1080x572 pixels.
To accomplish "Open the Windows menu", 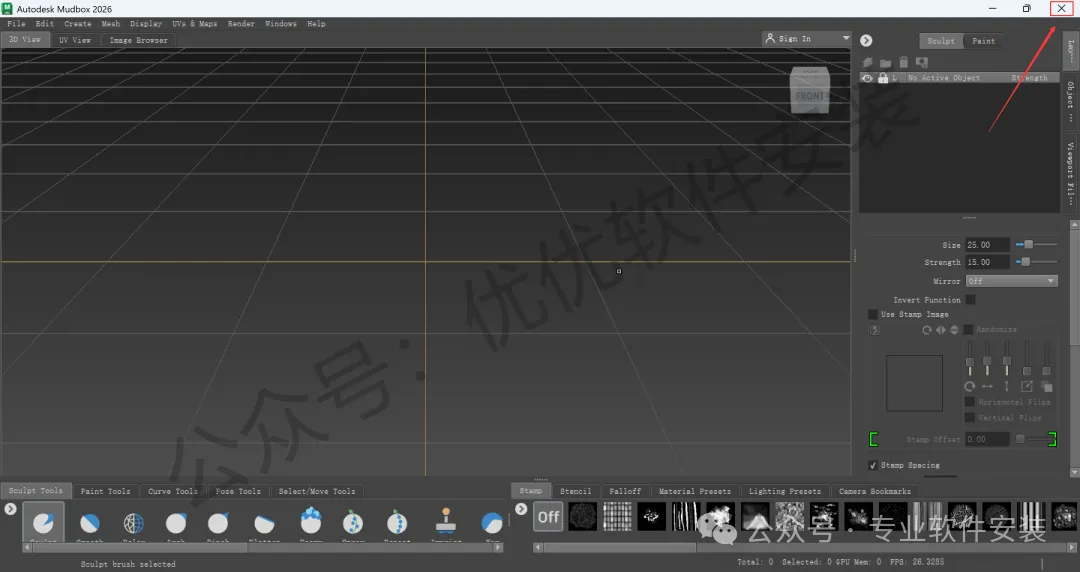I will [280, 23].
